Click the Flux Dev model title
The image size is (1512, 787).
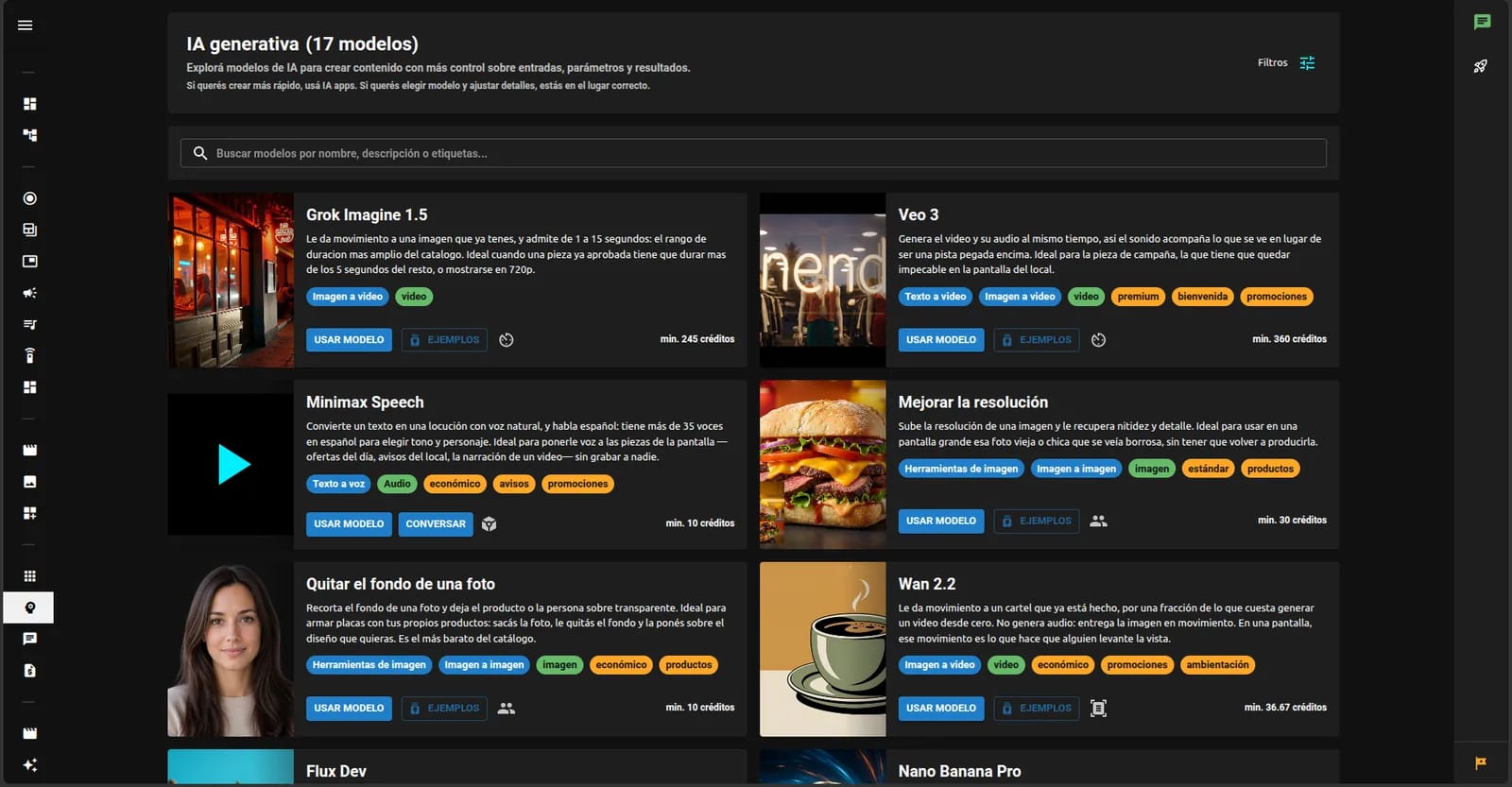coord(336,772)
